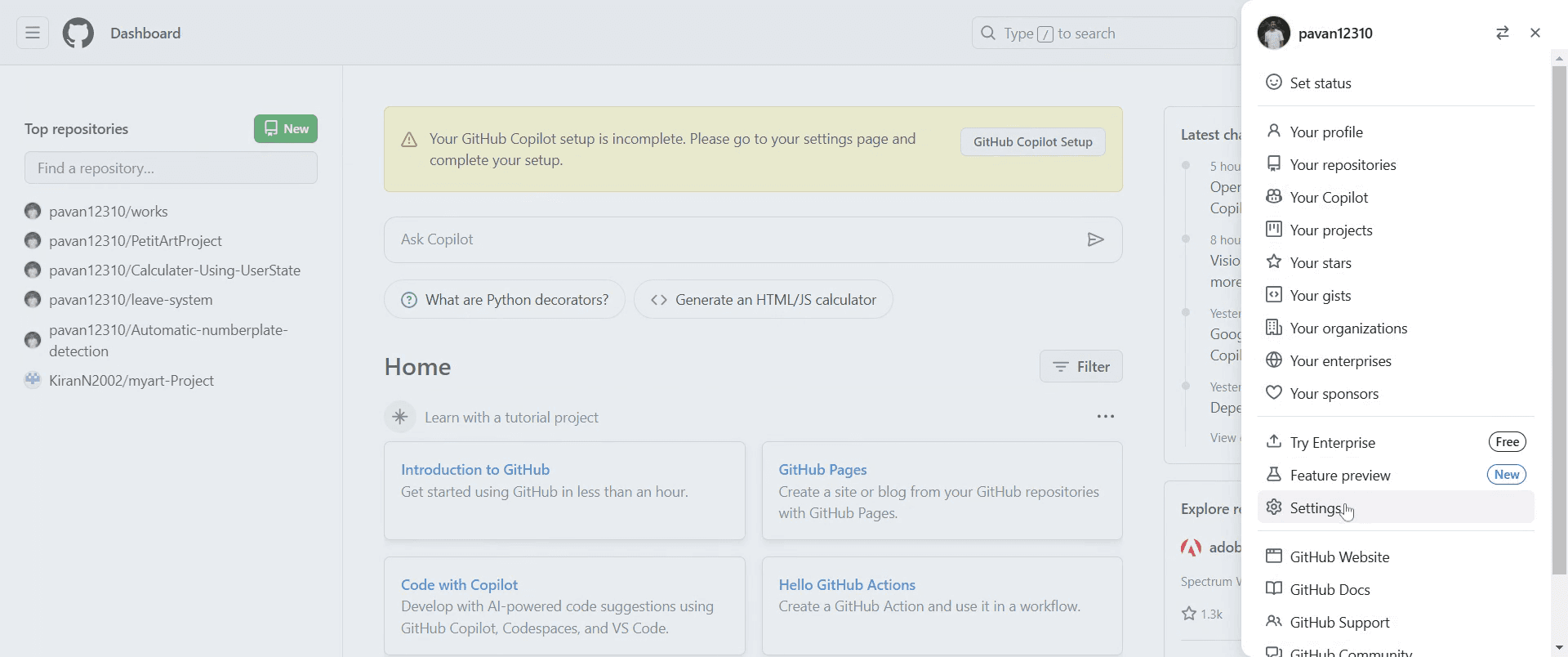Choose Feature preview in the menu
This screenshot has width=1568, height=657.
(x=1340, y=475)
